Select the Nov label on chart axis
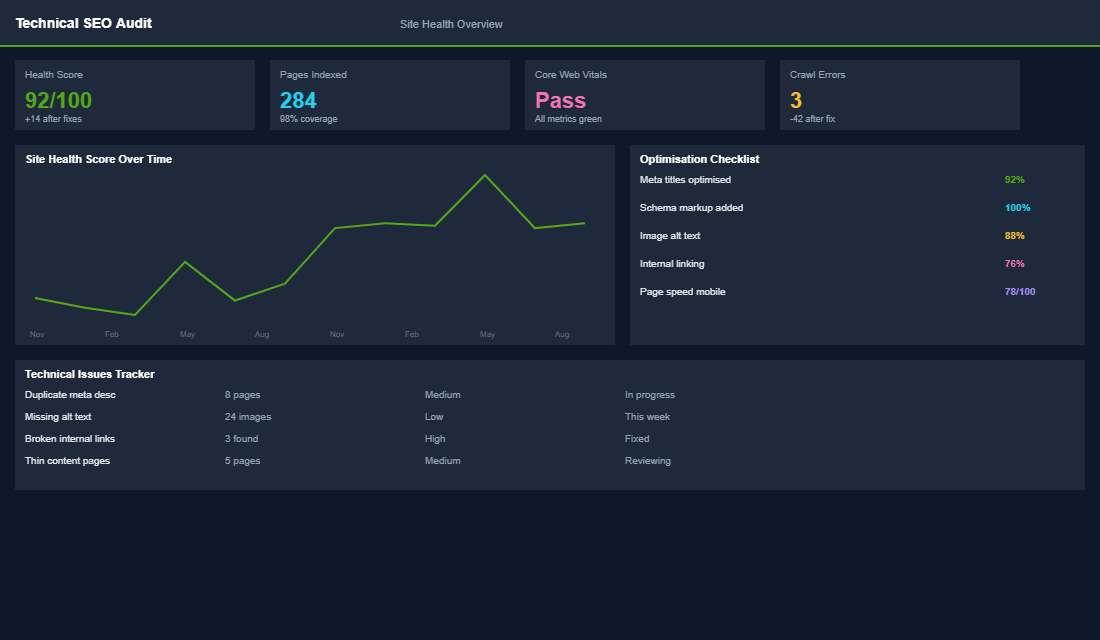The height and width of the screenshot is (640, 1100). (37, 334)
